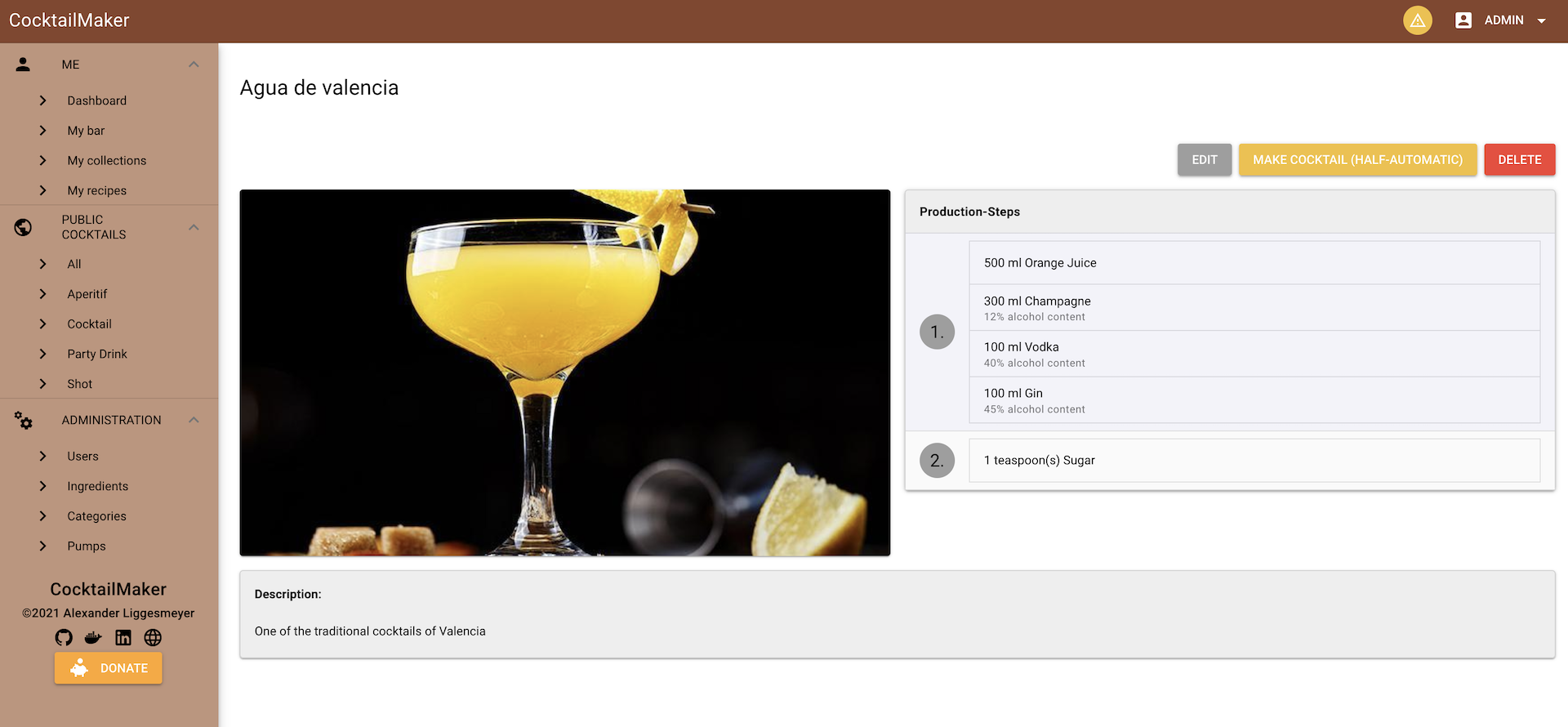This screenshot has height=727, width=1568.
Task: Click the orange Donate button
Action: click(109, 668)
